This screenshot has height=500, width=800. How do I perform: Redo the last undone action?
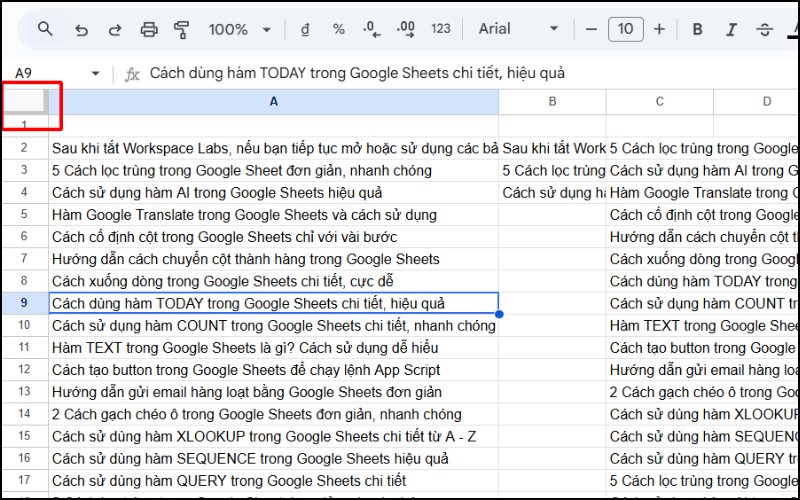[x=114, y=29]
